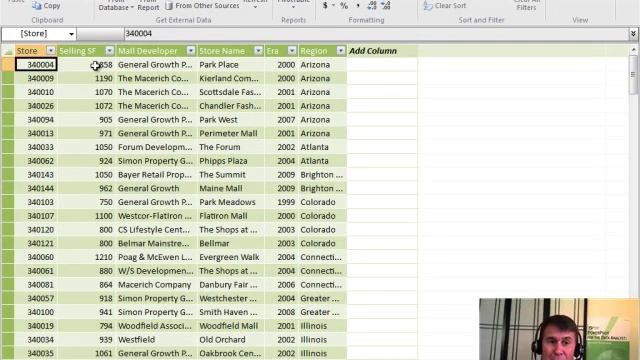Click row selector for store 340120
Image resolution: width=640 pixels, height=360 pixels.
pos(8,230)
